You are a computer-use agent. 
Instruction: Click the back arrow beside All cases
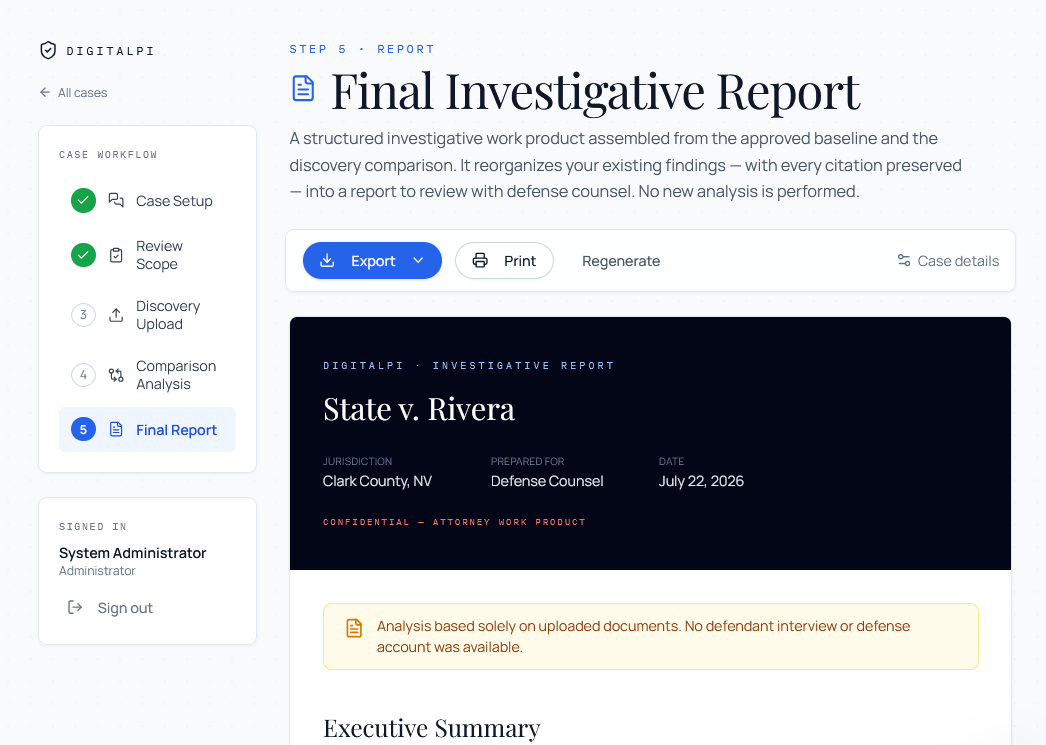click(x=45, y=92)
